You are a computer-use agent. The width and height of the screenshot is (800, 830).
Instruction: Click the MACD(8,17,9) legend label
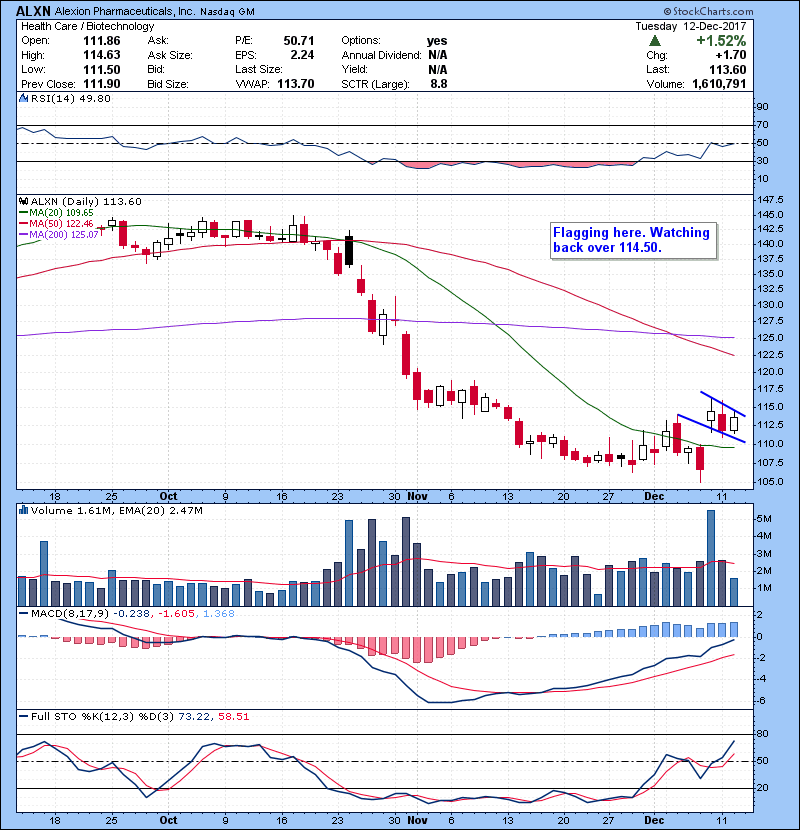pos(70,614)
